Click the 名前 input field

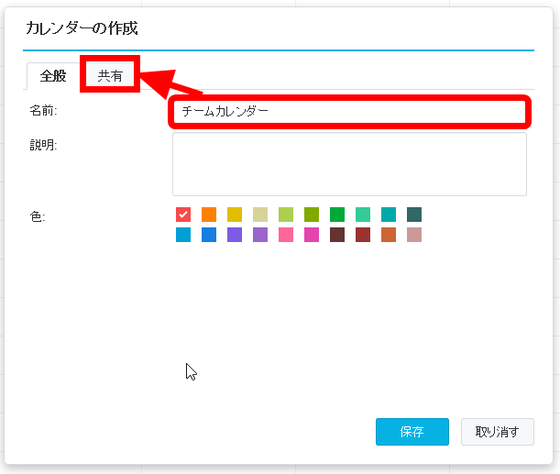tap(349, 111)
